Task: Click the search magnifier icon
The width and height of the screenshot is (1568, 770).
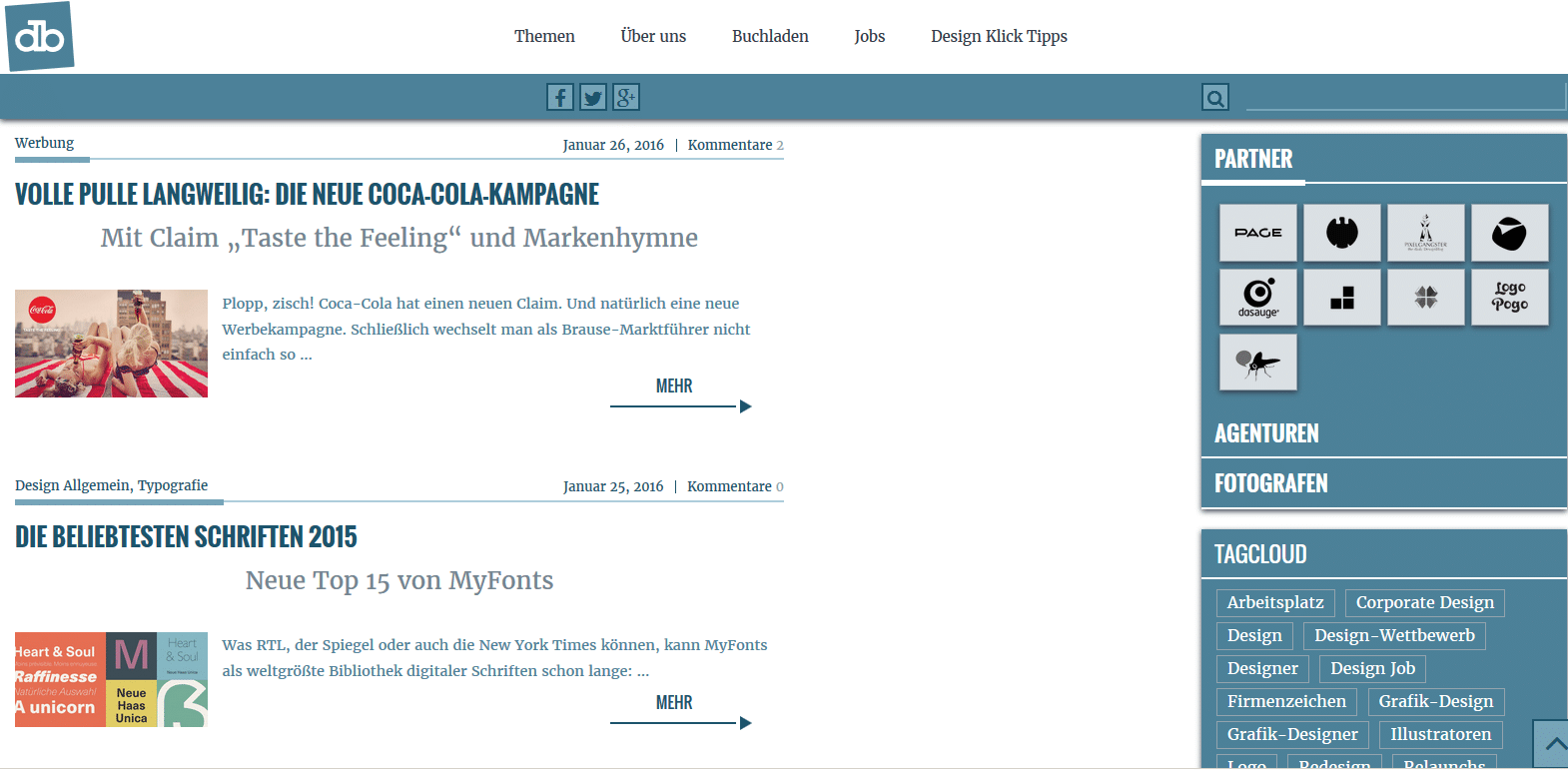Action: 1215,97
